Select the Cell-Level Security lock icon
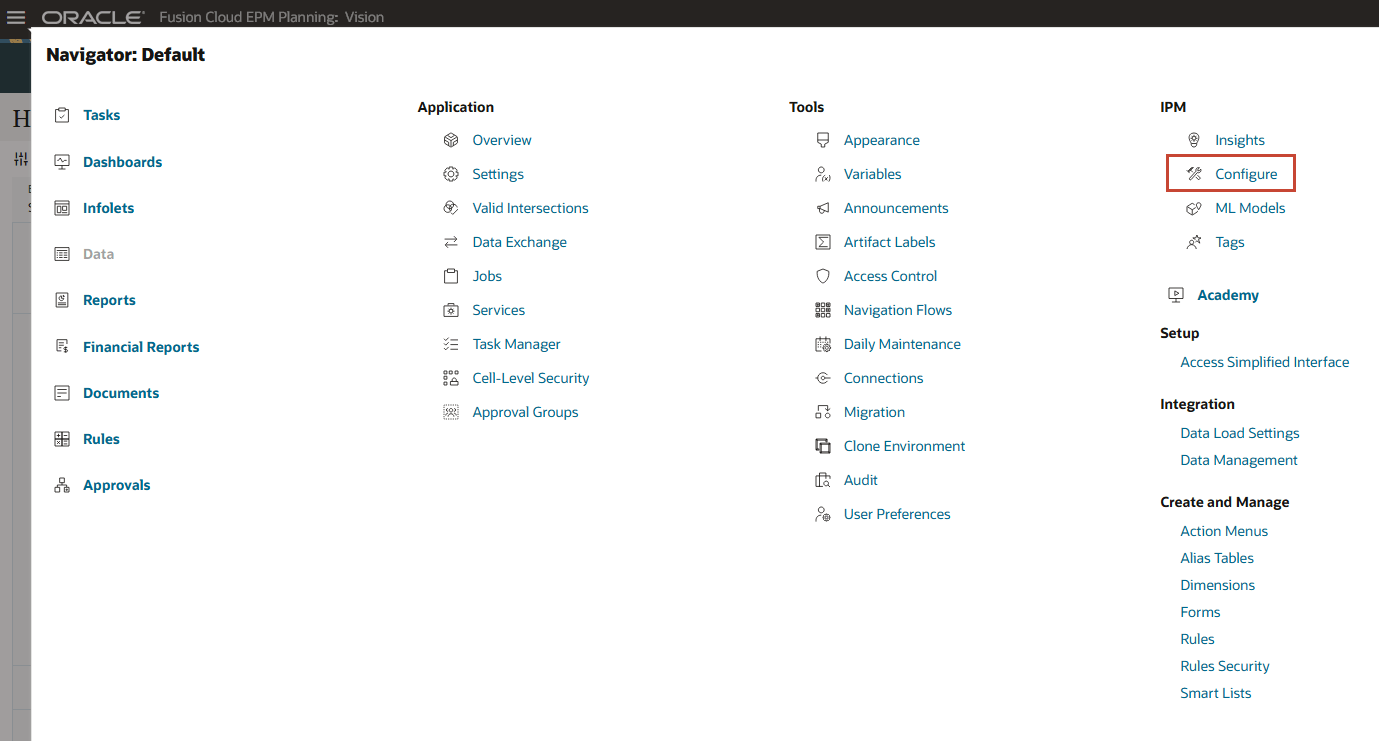 point(451,378)
